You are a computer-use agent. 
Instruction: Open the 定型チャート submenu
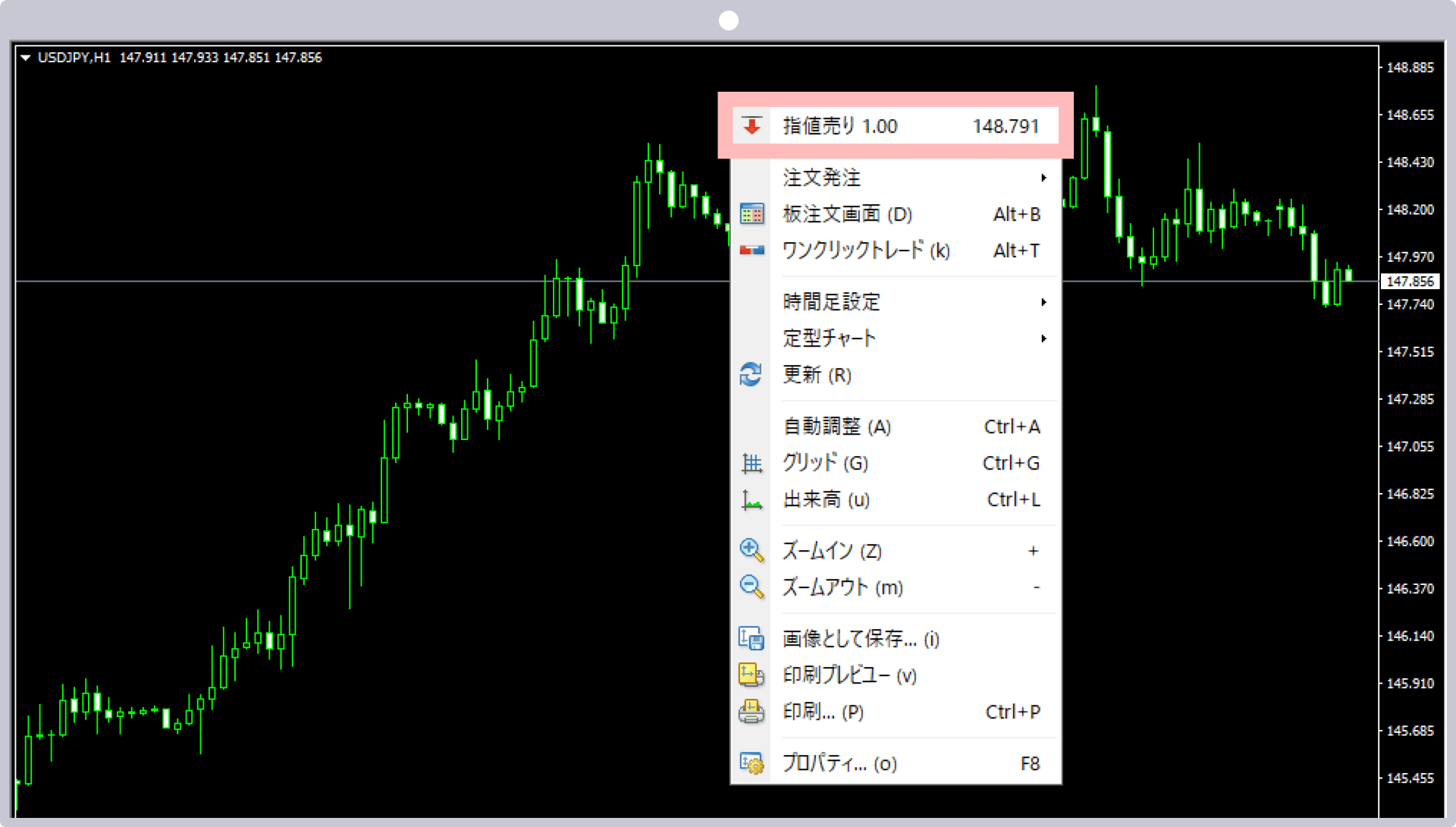coord(896,338)
